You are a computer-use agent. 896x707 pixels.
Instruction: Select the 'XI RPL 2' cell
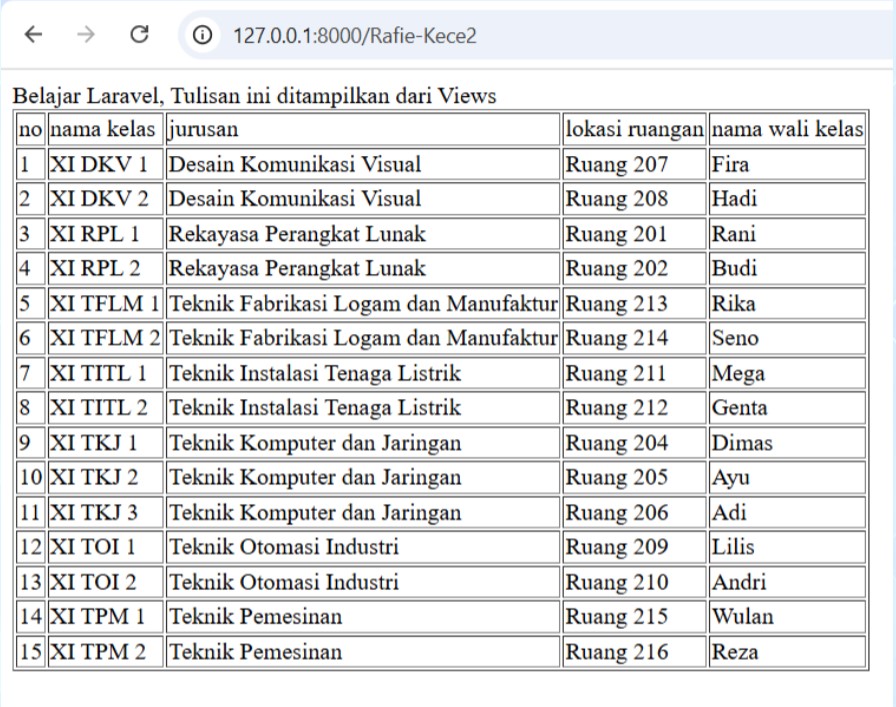pyautogui.click(x=105, y=269)
